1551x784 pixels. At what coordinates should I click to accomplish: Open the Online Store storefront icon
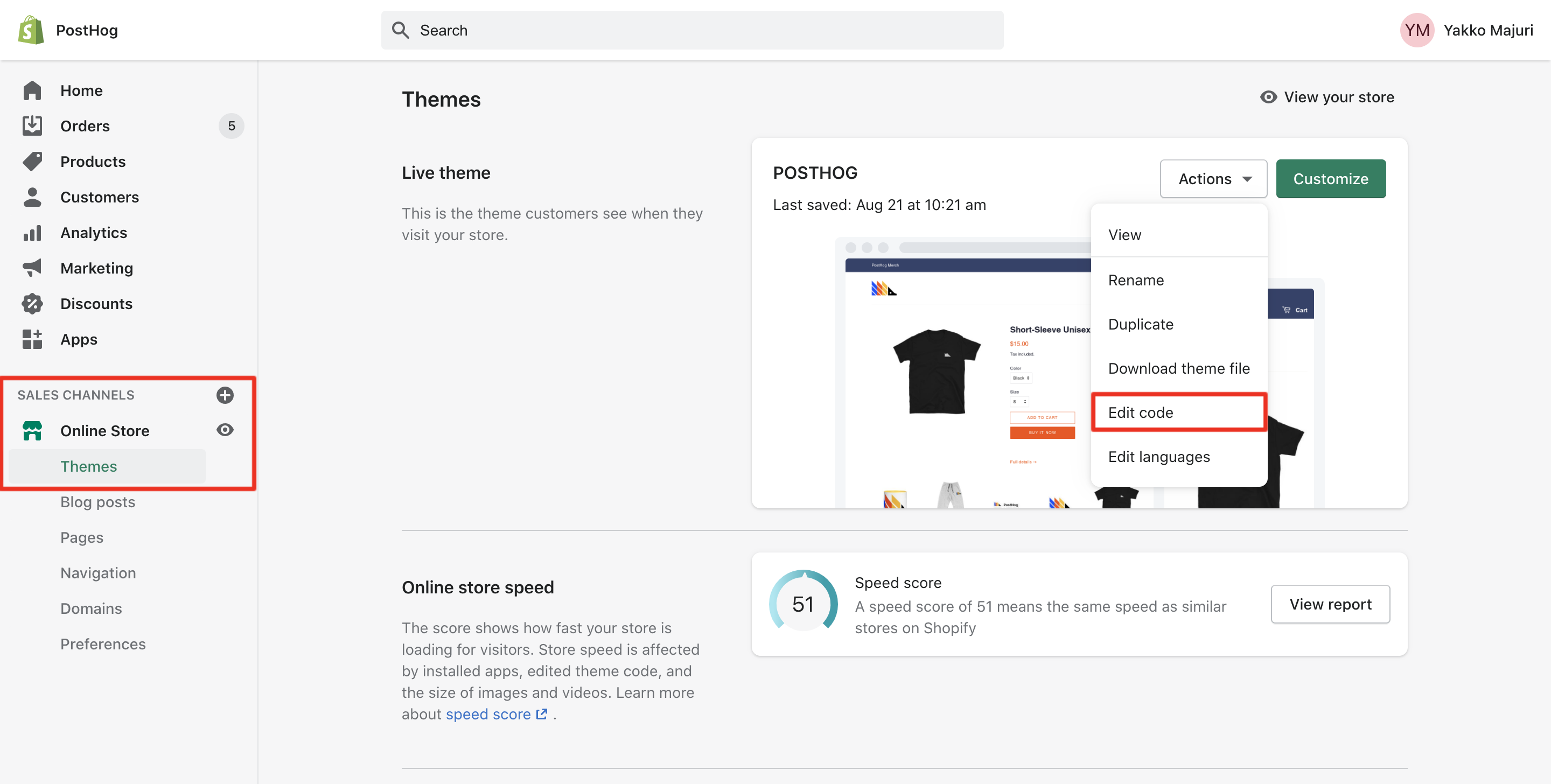click(x=32, y=430)
